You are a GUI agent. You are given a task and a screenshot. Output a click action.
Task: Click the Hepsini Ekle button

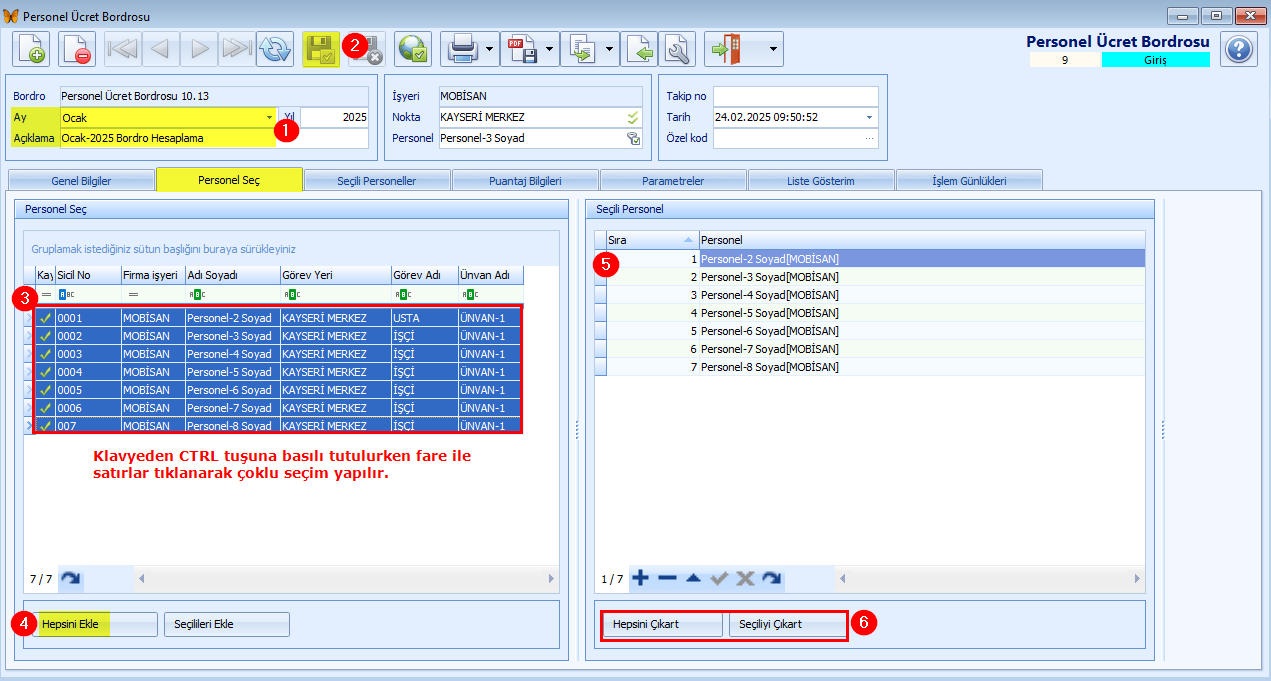click(94, 624)
